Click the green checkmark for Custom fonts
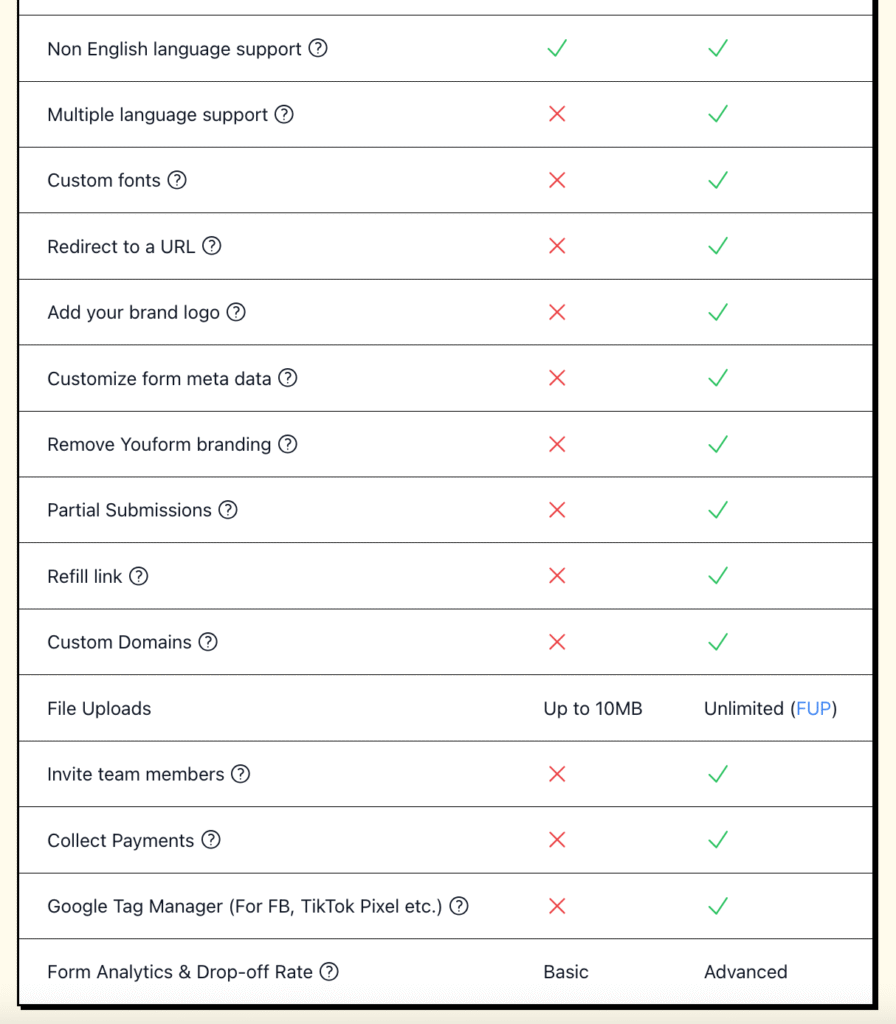 pos(717,180)
